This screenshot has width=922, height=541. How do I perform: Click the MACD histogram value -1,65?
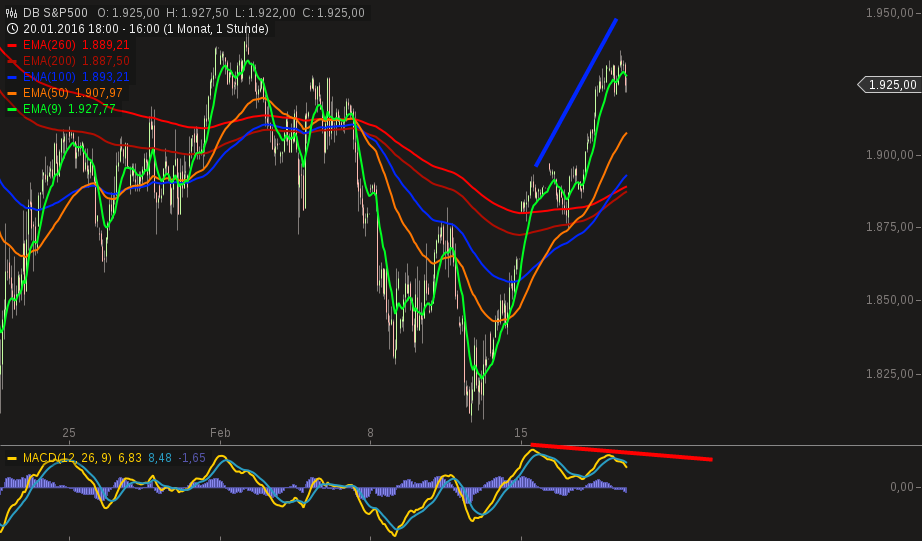coord(193,457)
